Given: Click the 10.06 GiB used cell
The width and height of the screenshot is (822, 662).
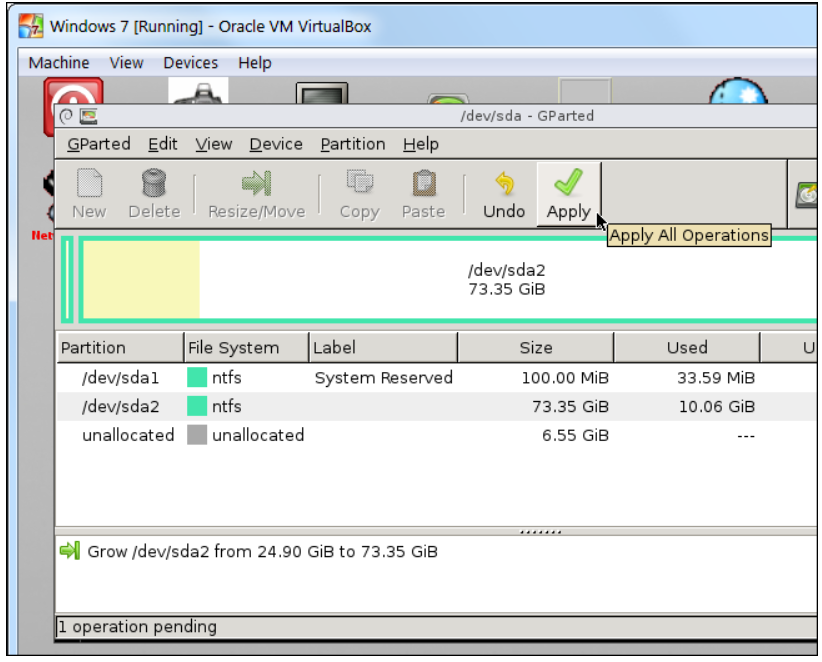Looking at the screenshot, I should point(717,406).
